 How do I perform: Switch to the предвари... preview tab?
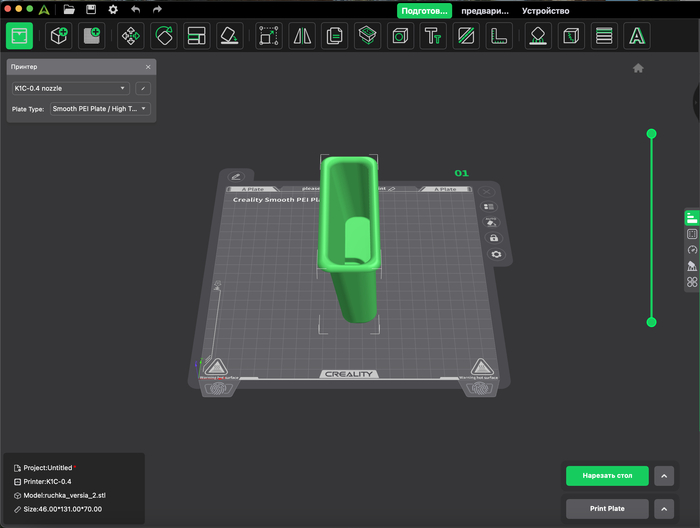[x=484, y=11]
